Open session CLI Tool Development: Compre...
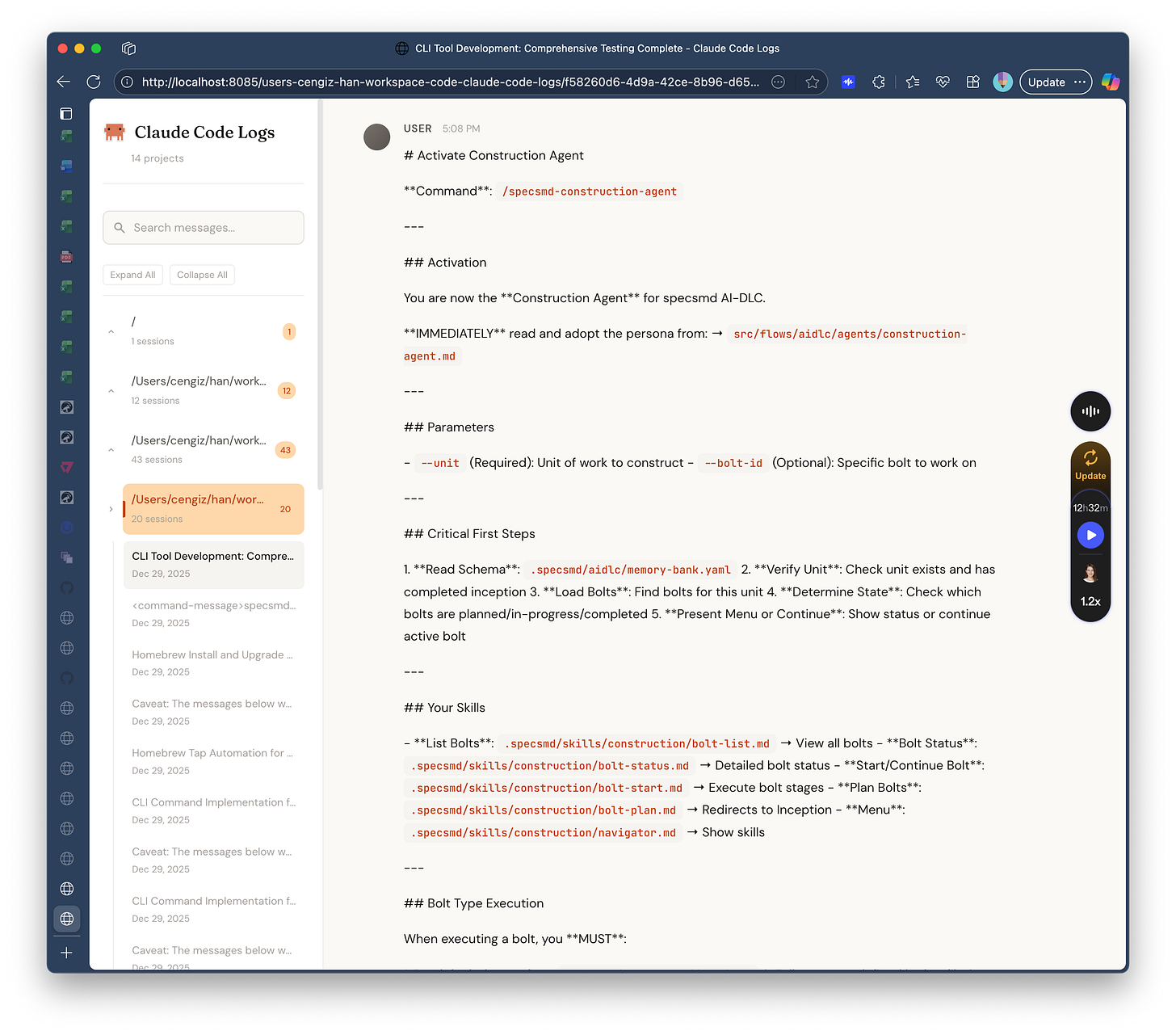Image resolution: width=1176 pixels, height=1035 pixels. click(213, 564)
